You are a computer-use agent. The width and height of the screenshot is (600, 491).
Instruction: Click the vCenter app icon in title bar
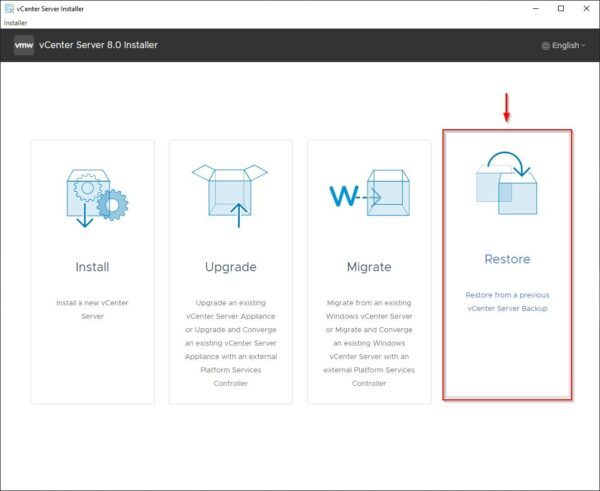(x=9, y=8)
